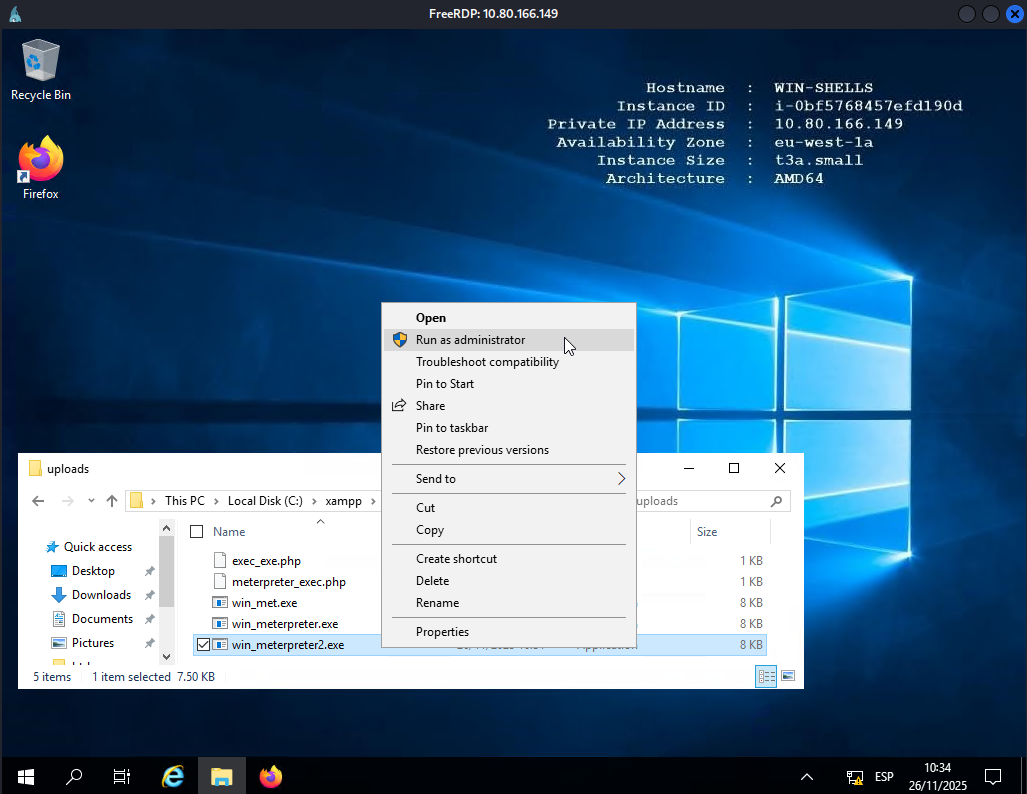
Task: Go up one folder level
Action: (x=112, y=501)
